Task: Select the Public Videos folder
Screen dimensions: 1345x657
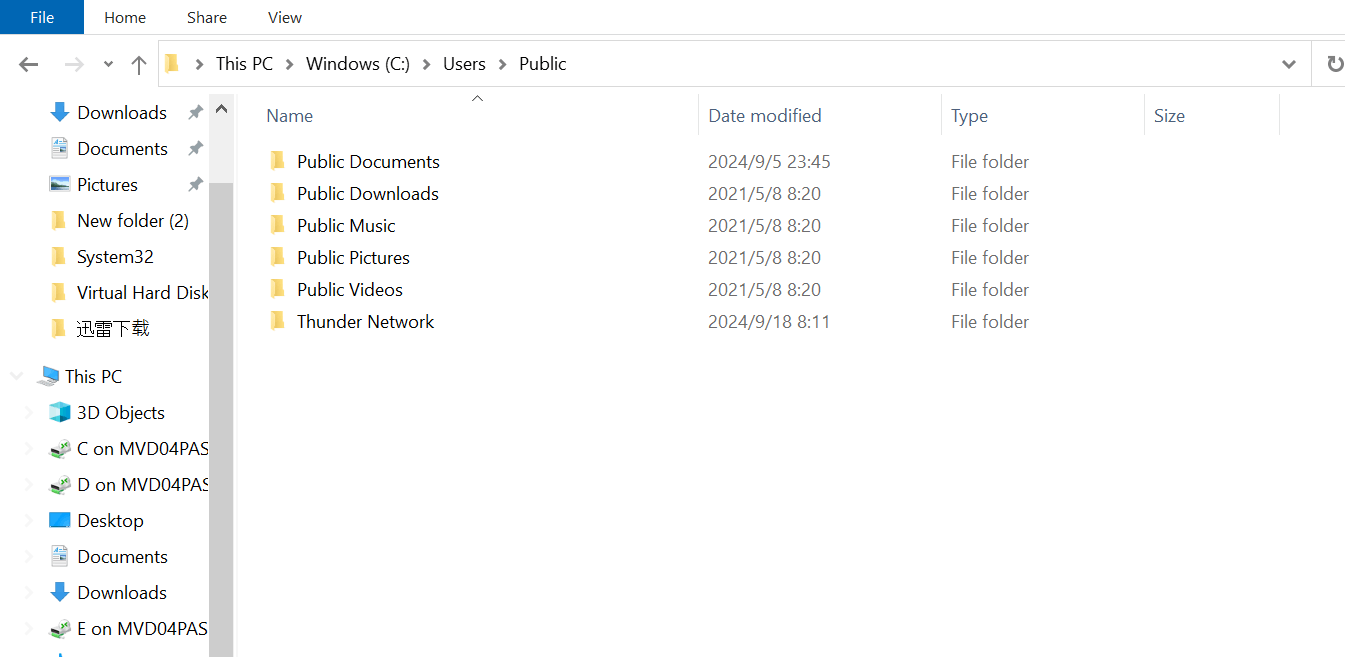Action: [x=349, y=289]
